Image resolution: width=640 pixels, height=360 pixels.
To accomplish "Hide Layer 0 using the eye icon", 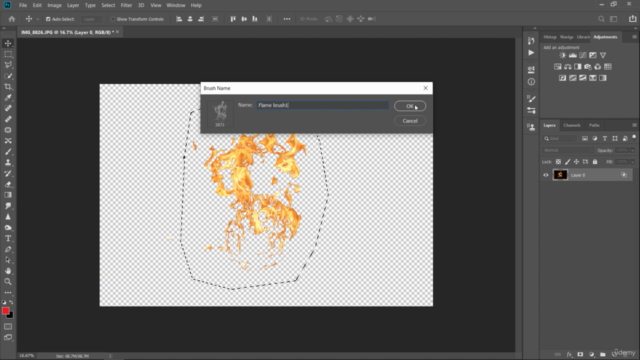I will [546, 175].
